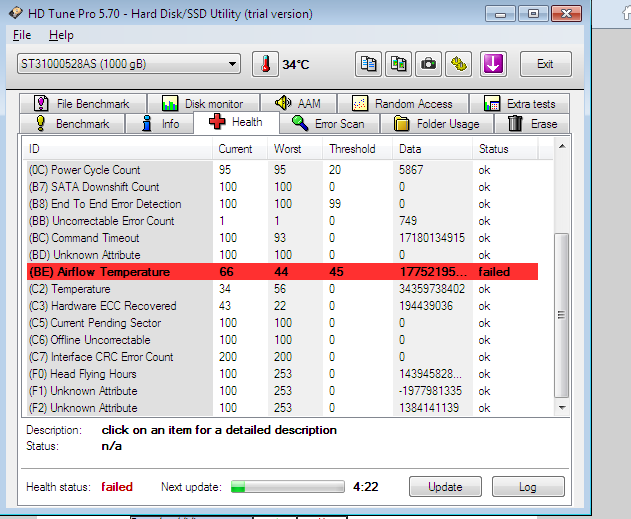Select the (B7) SATA Downshift Count row
Viewport: 631px width, 519px height.
283,187
